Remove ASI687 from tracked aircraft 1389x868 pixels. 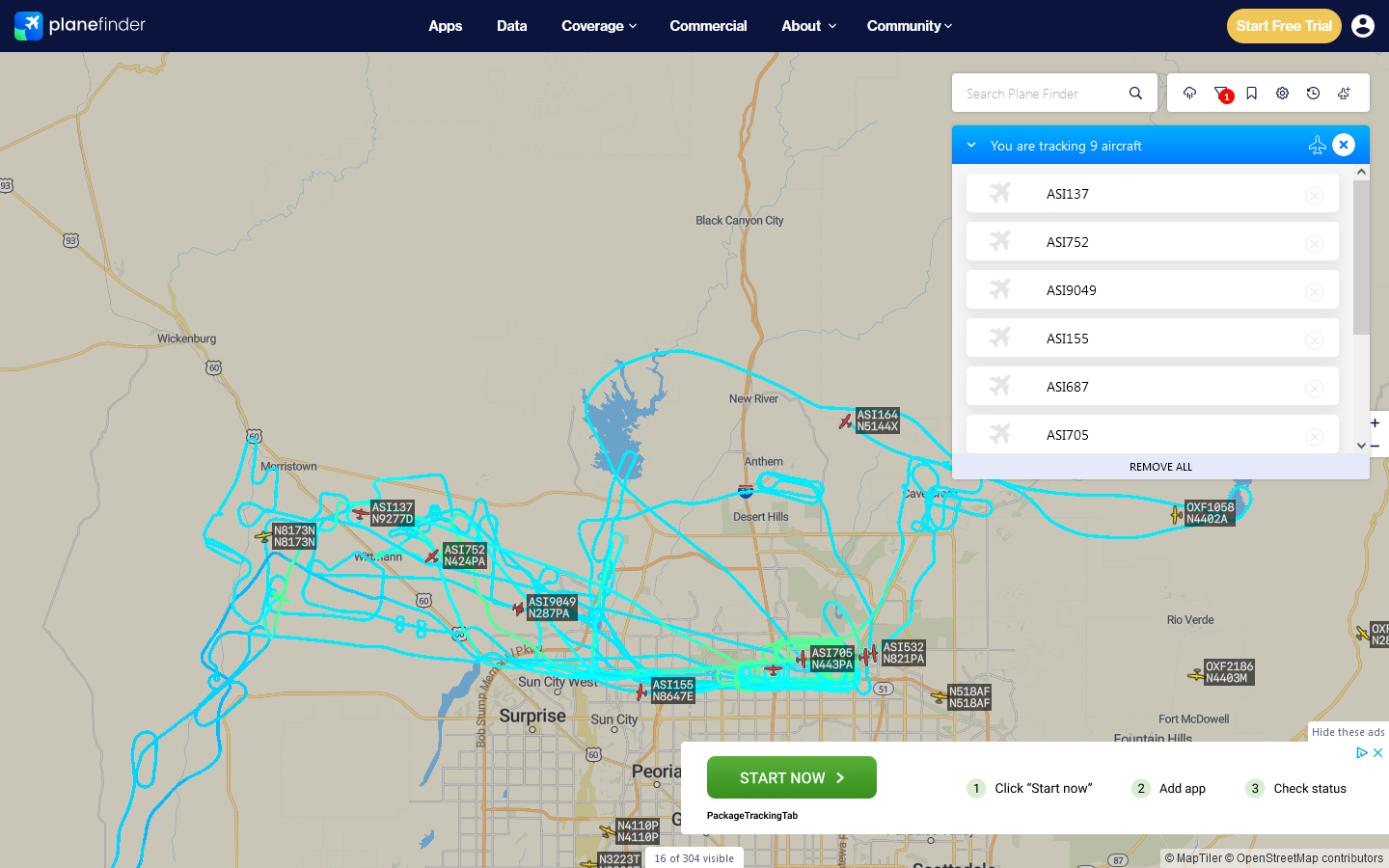pyautogui.click(x=1314, y=388)
